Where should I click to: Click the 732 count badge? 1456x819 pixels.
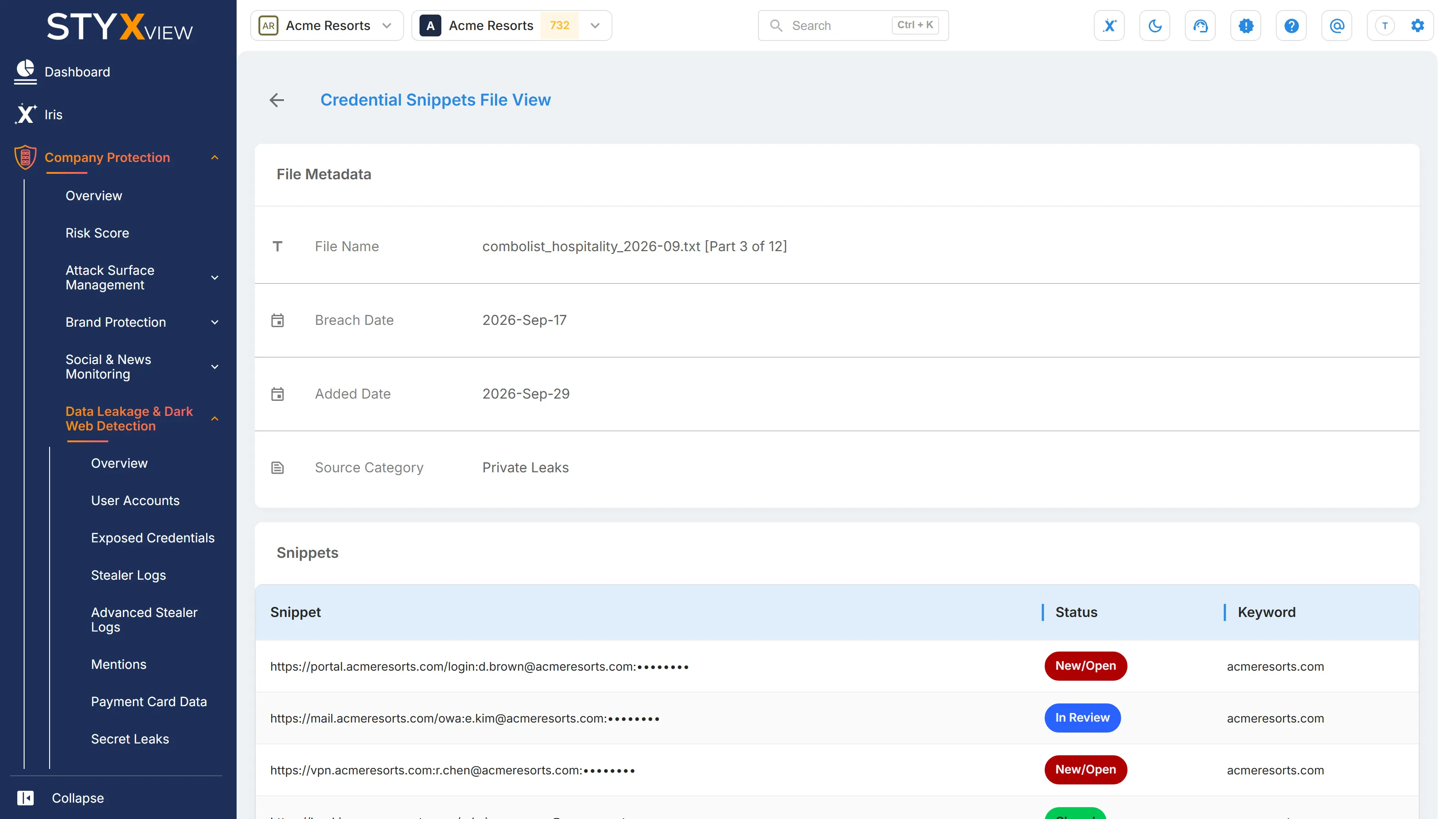coord(559,25)
